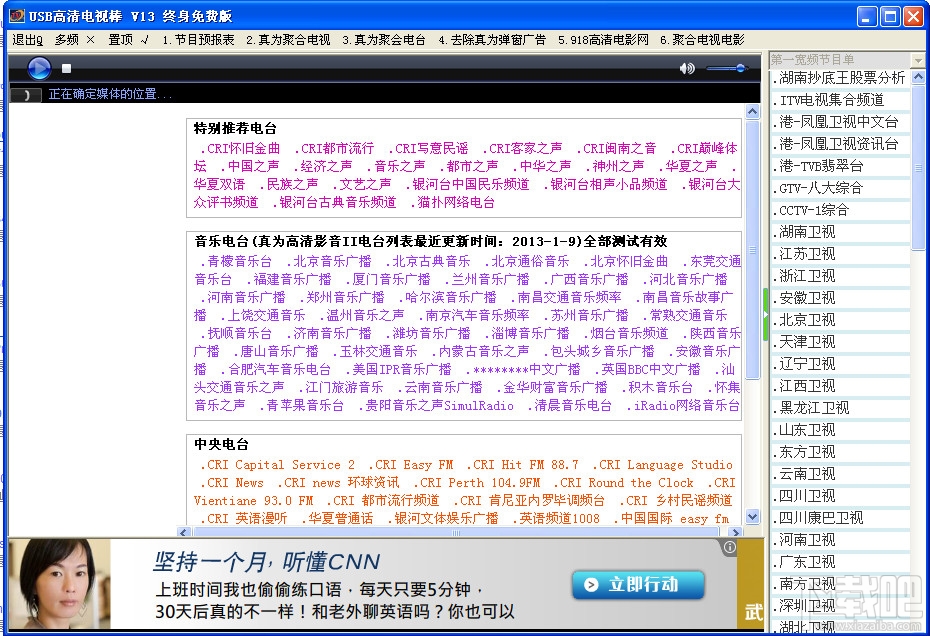Open .银河台古典音乐频道 link
This screenshot has height=636, width=930.
tap(334, 202)
